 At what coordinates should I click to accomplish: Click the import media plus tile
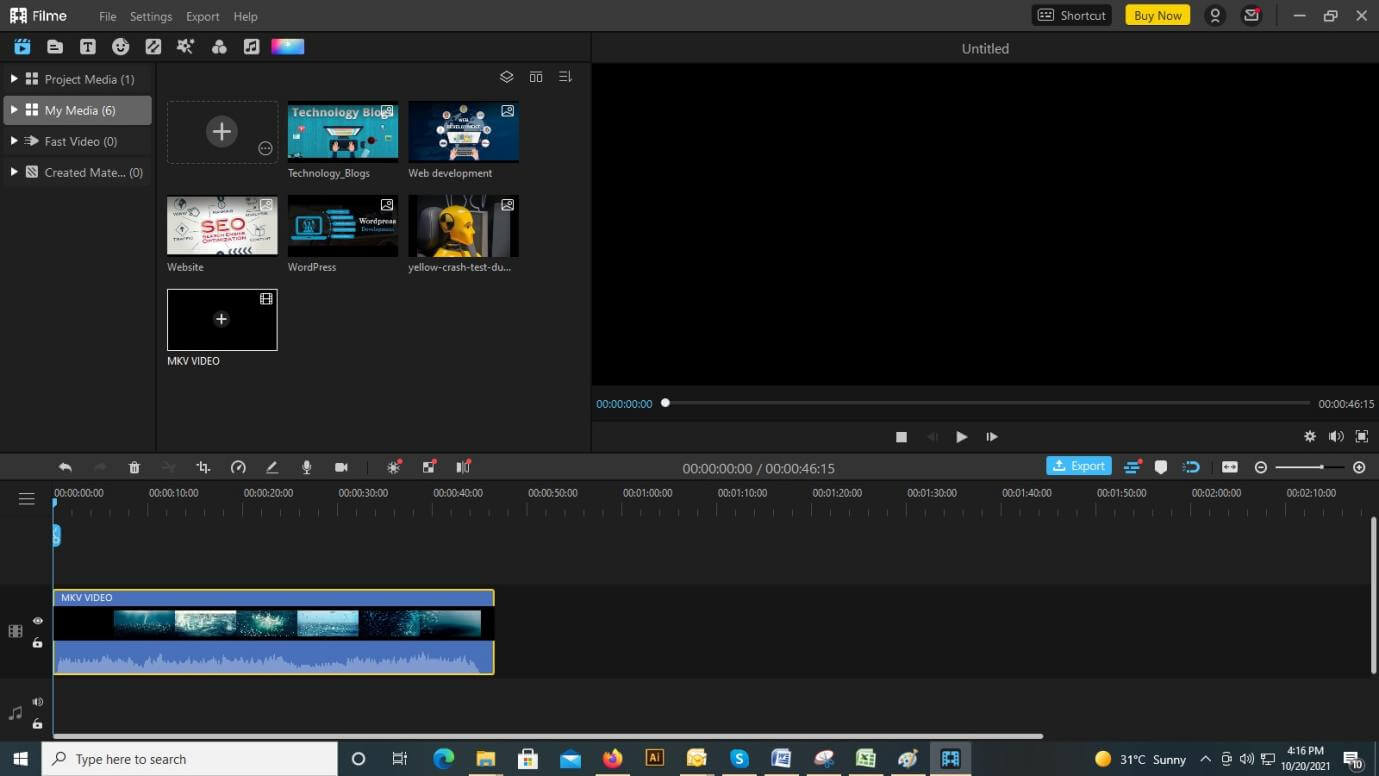point(222,132)
